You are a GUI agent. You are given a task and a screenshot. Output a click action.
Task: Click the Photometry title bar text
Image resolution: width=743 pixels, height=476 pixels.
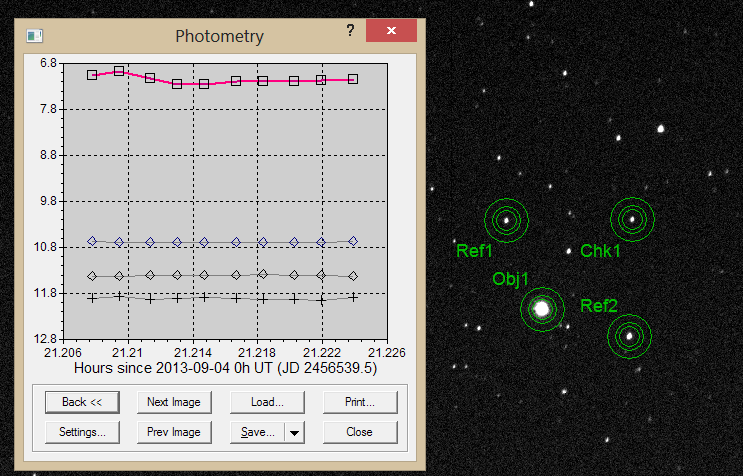[x=219, y=37]
